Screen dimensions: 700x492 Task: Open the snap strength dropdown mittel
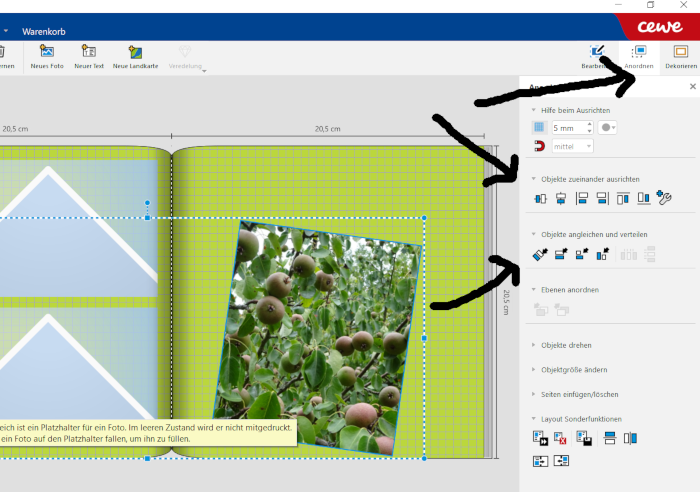(x=572, y=146)
